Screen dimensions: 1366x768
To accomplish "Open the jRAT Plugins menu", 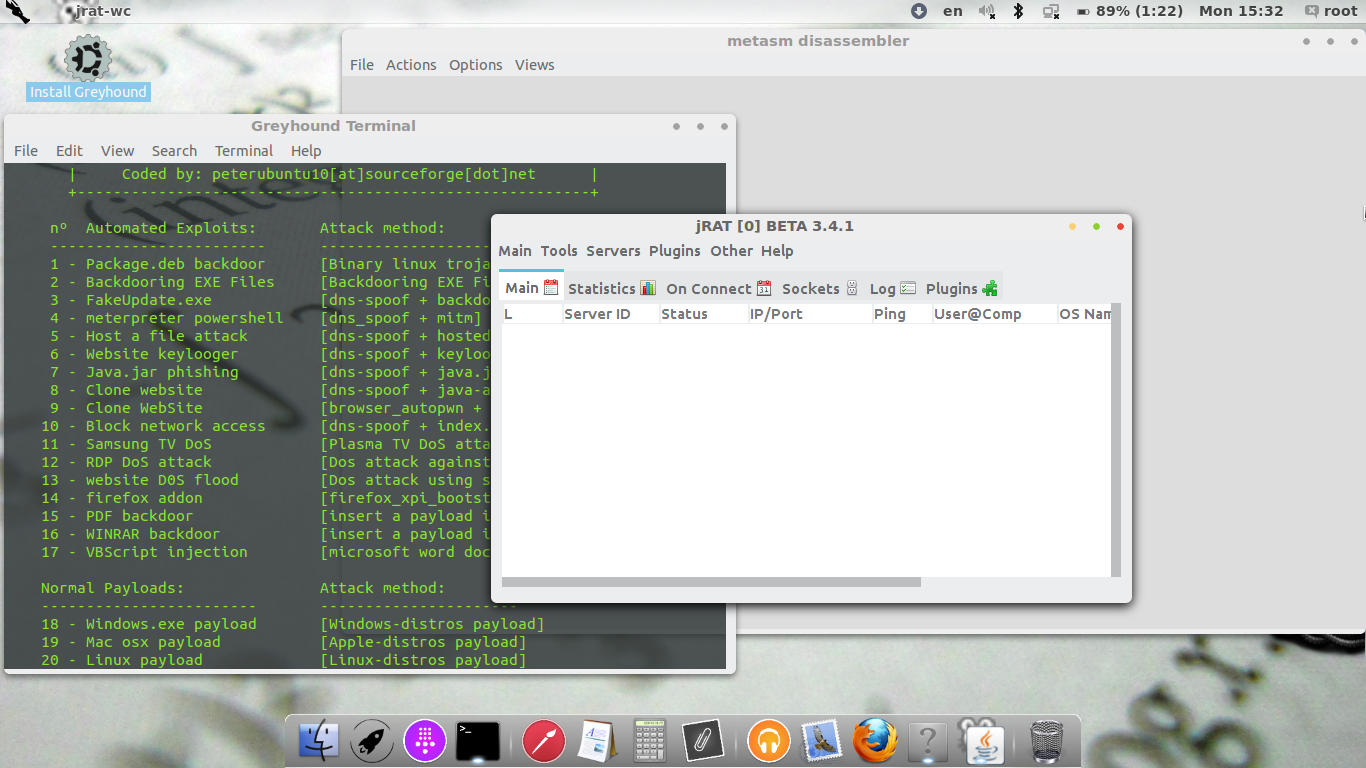I will point(675,251).
